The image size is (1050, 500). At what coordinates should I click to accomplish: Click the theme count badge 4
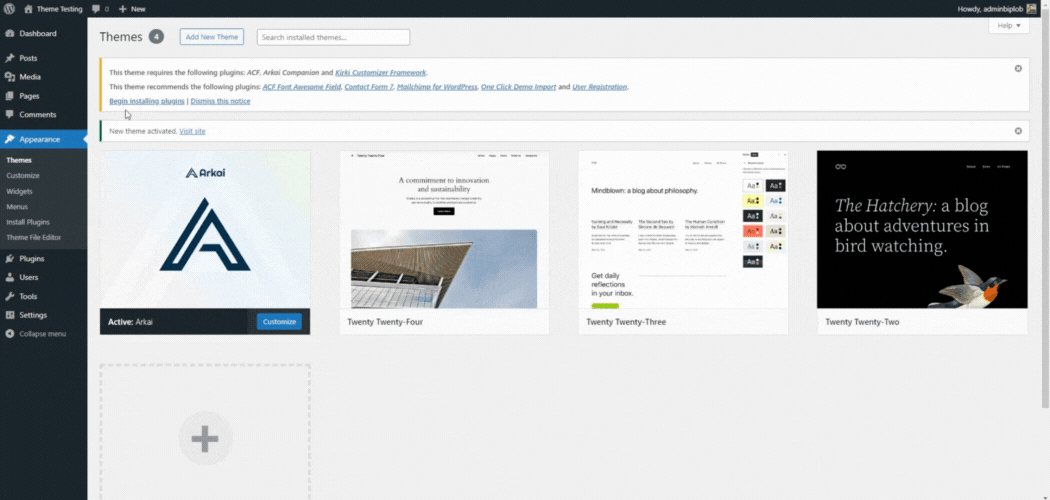[x=156, y=37]
